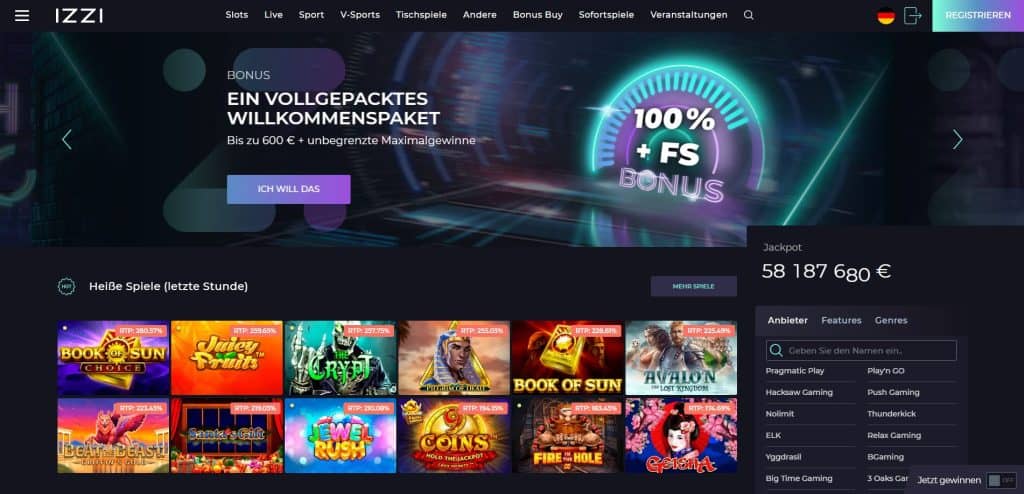The width and height of the screenshot is (1024, 494).
Task: Switch to the Features tab
Action: 841,320
